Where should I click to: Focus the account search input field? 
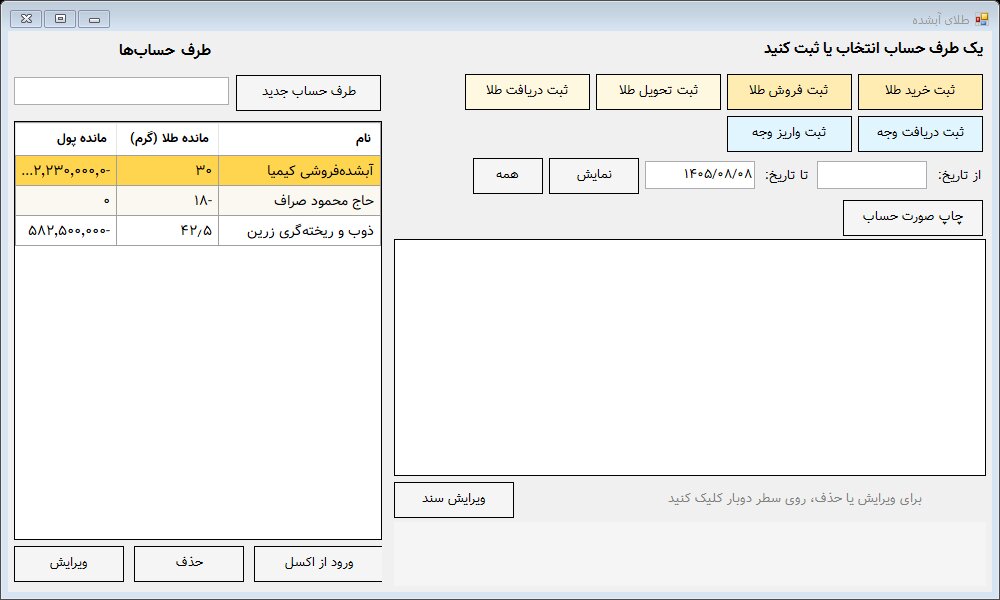[121, 91]
